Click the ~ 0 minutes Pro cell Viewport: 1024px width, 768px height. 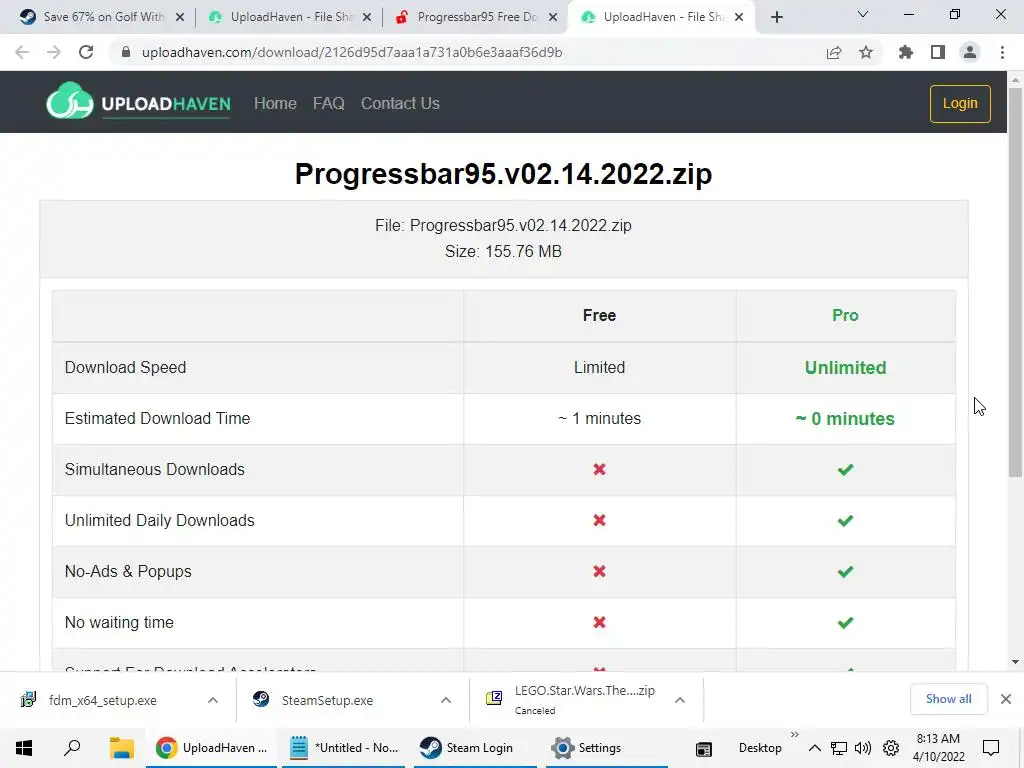tap(845, 419)
